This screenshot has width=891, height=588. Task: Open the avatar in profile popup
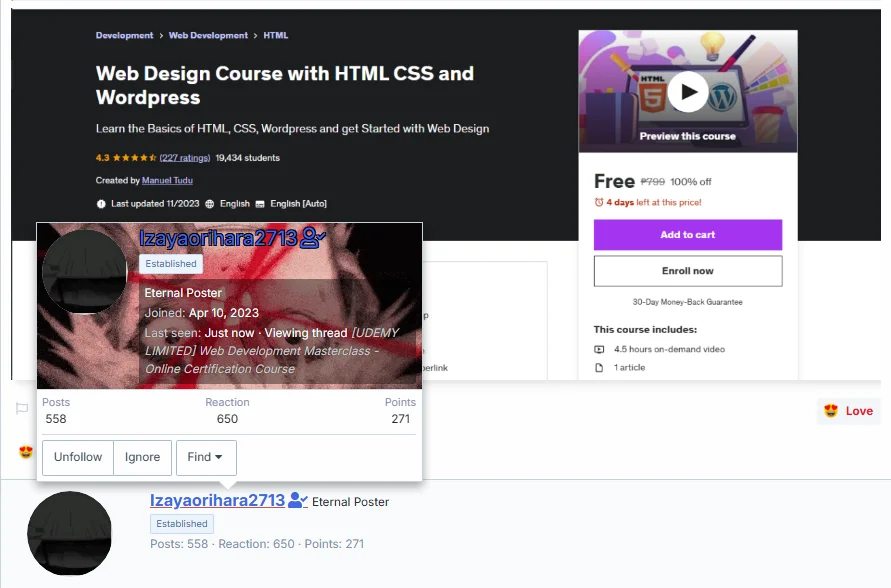click(85, 272)
